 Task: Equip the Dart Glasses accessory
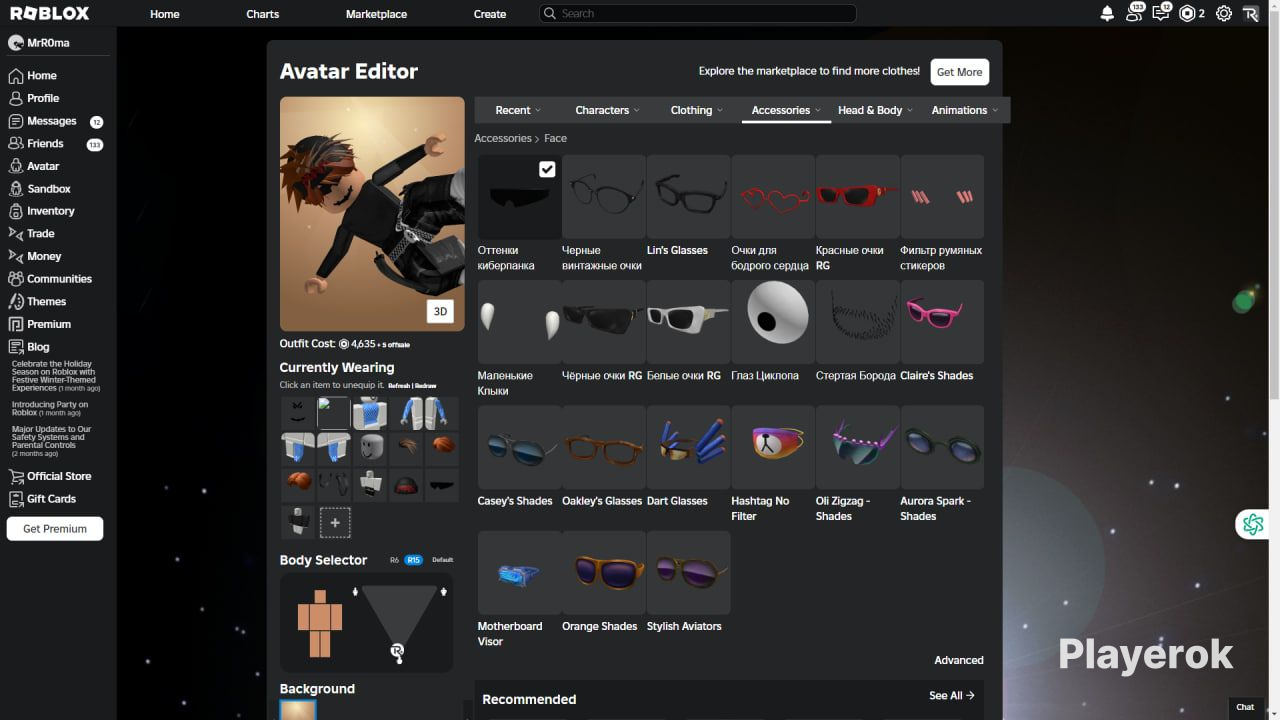tap(688, 447)
